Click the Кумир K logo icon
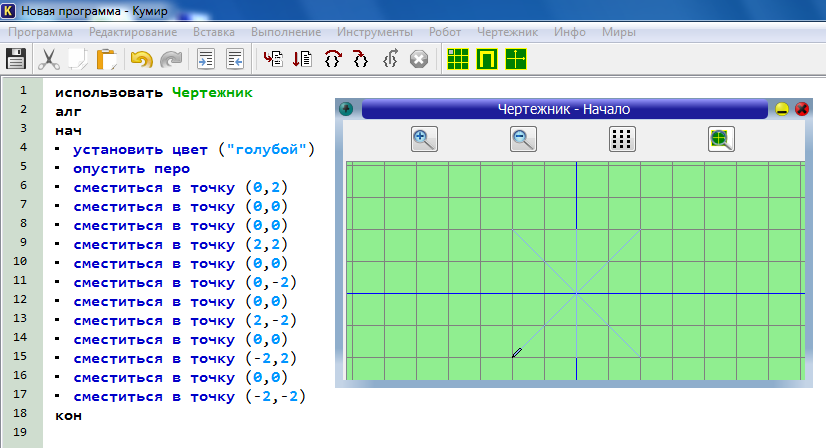Image resolution: width=826 pixels, height=448 pixels. tap(9, 10)
